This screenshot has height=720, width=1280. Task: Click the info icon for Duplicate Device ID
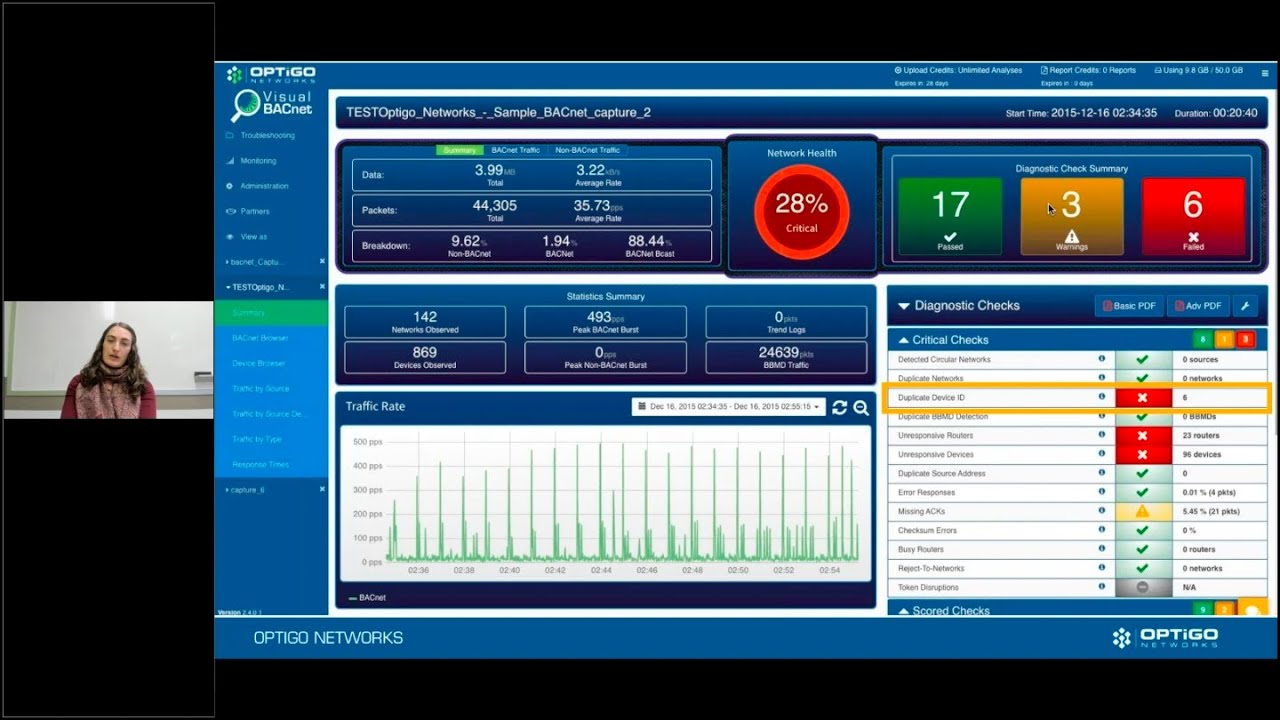click(x=1102, y=397)
